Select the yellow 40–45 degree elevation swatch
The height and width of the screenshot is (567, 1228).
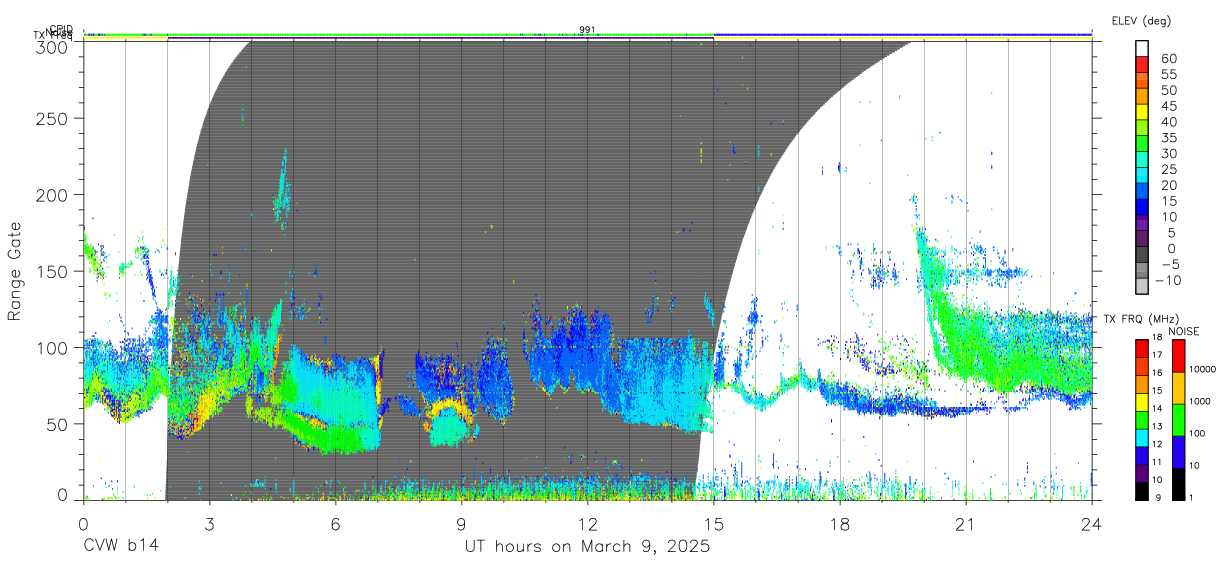tap(1143, 113)
